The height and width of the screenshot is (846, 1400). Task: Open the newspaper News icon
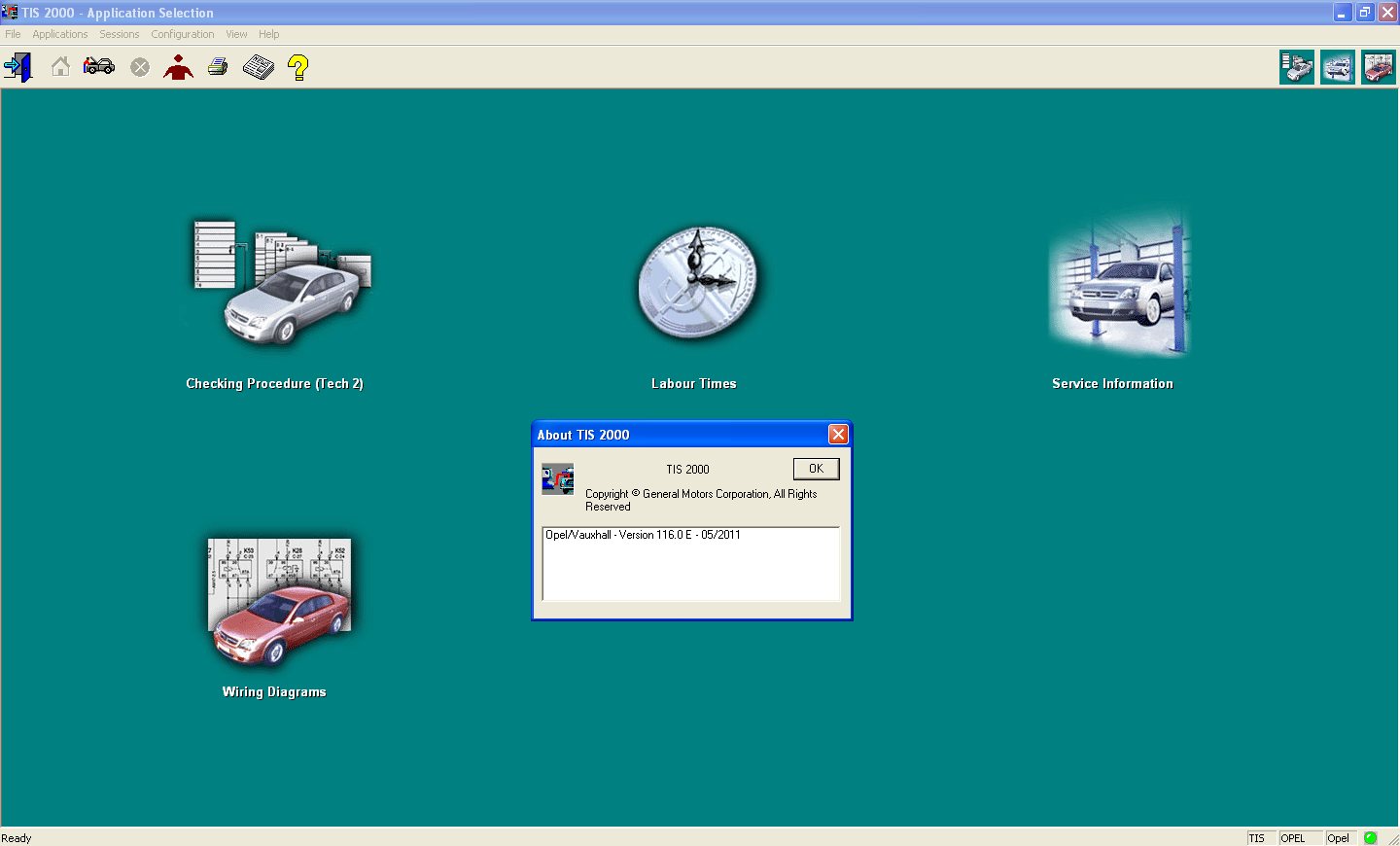point(259,67)
